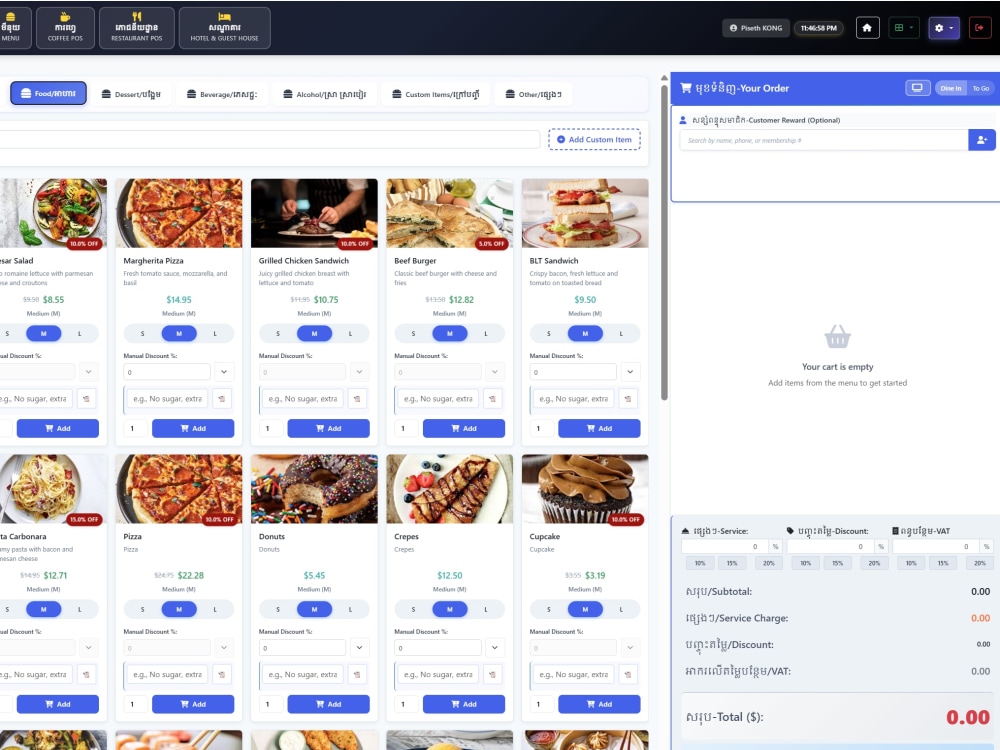Viewport: 1000px width, 750px height.
Task: Click note template icon on Beef Burger
Action: coord(492,399)
